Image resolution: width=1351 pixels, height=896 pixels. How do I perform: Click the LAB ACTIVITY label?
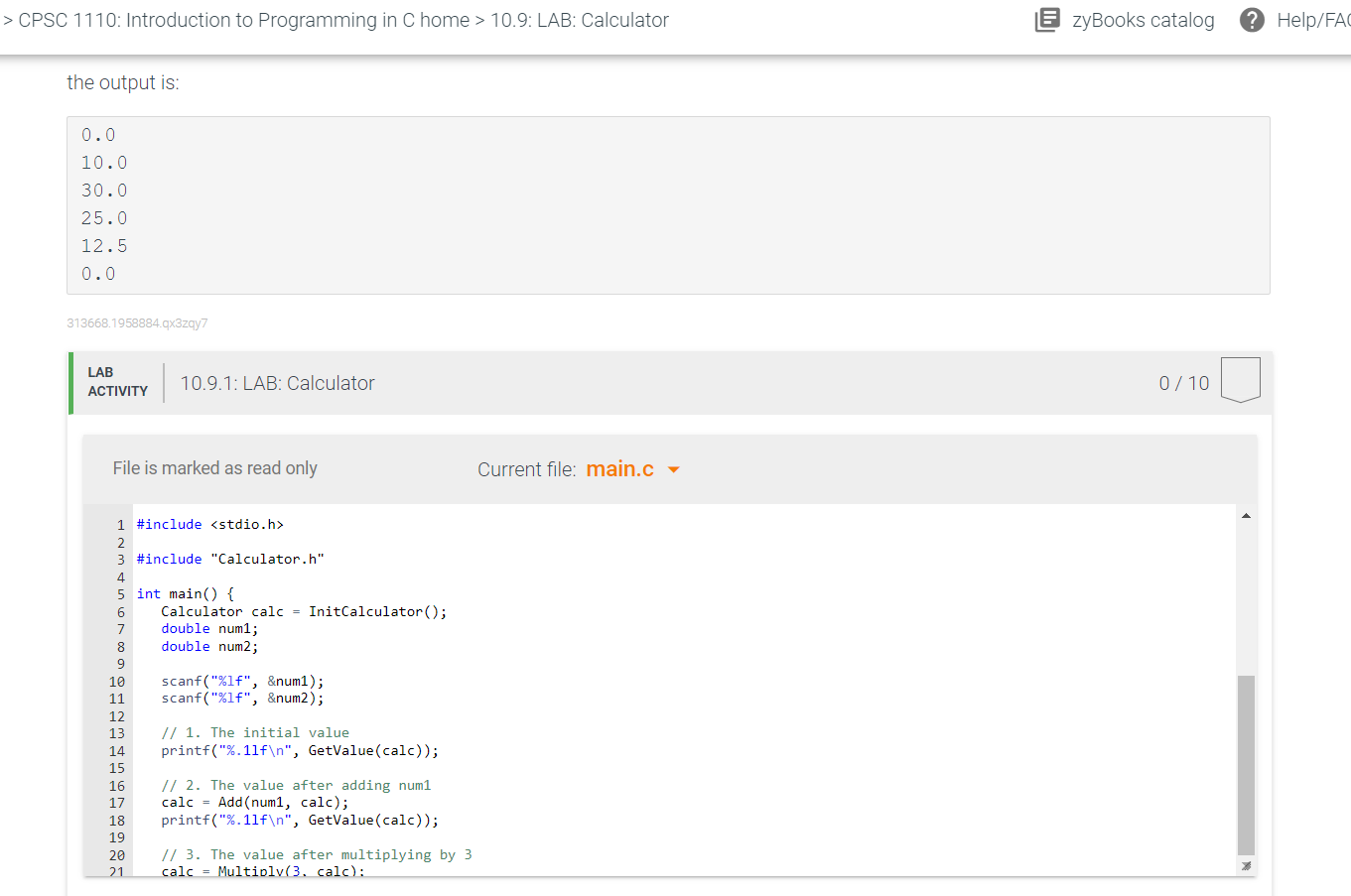[x=116, y=382]
